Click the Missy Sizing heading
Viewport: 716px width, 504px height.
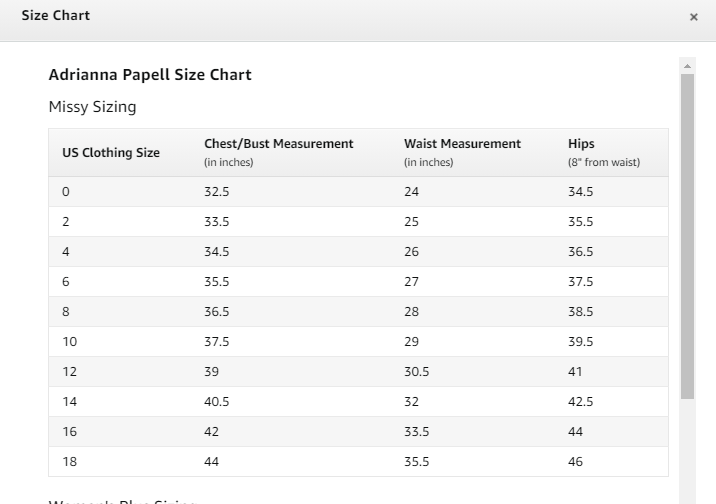(92, 107)
